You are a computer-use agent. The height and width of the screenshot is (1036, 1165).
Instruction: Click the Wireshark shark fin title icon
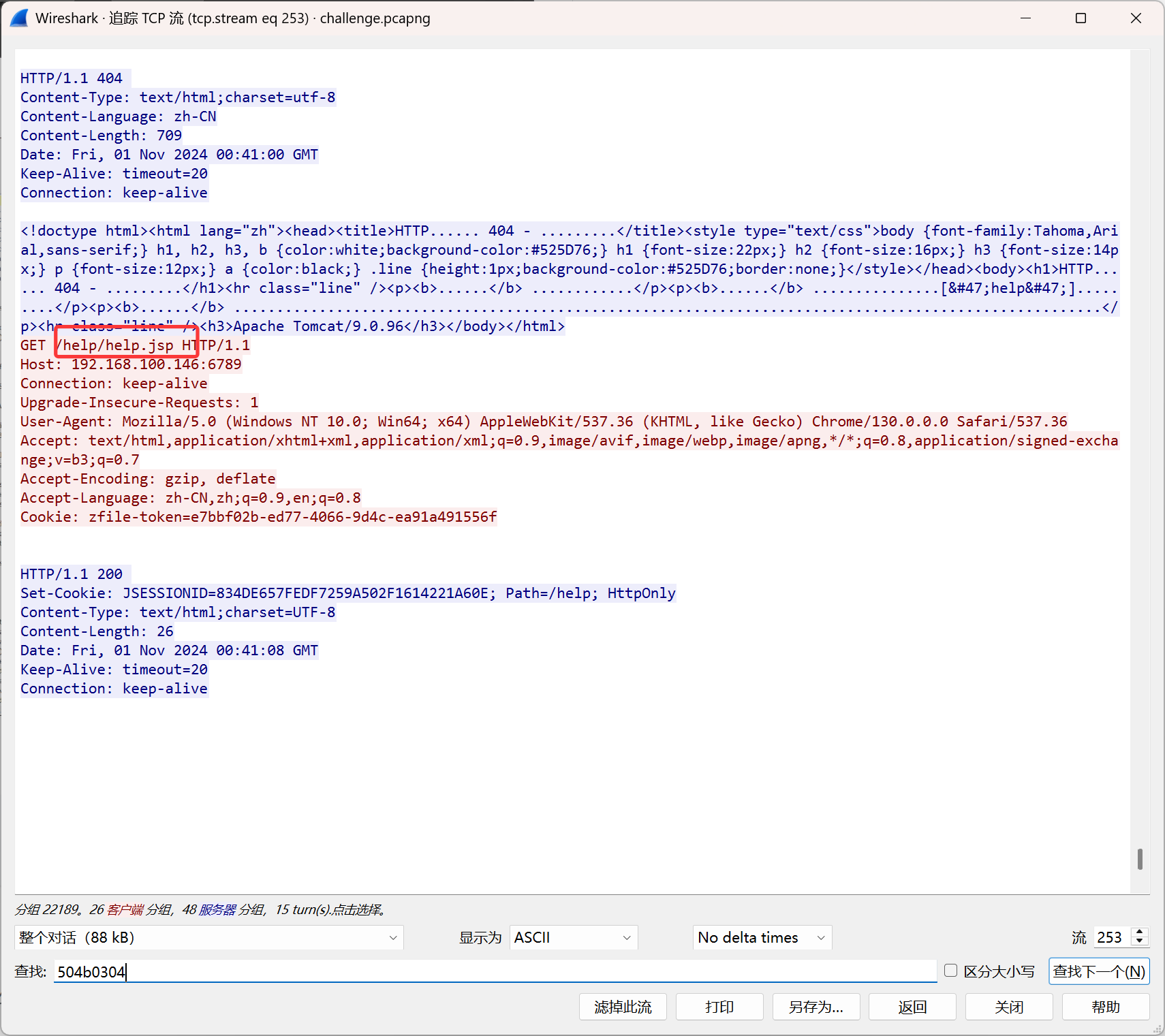19,18
